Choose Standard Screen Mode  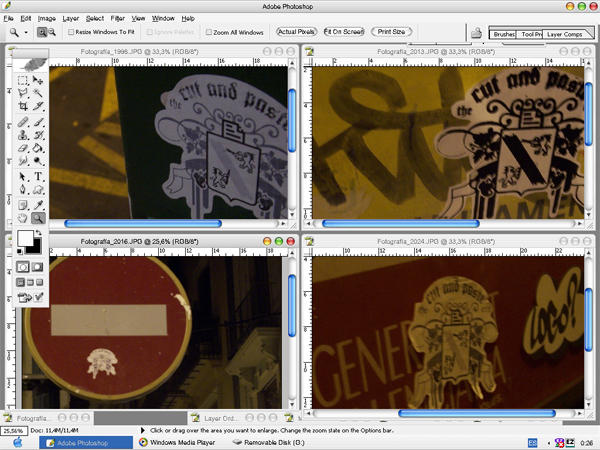click(x=20, y=283)
